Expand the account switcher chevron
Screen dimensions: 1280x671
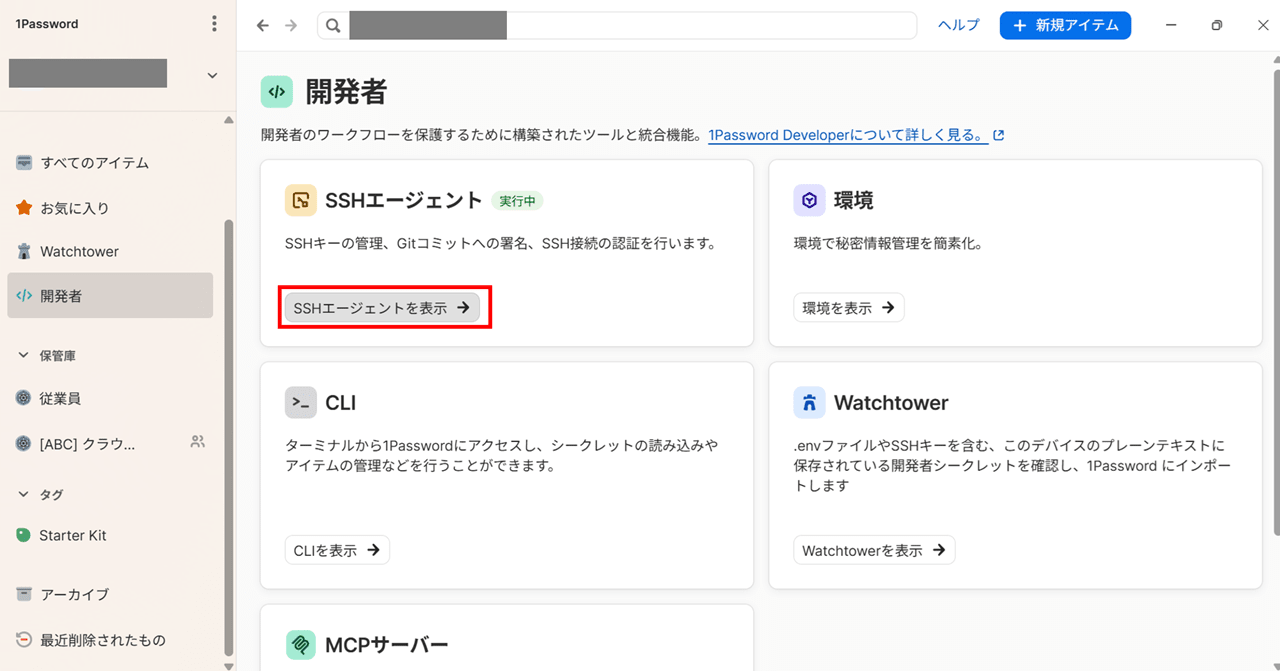[212, 75]
